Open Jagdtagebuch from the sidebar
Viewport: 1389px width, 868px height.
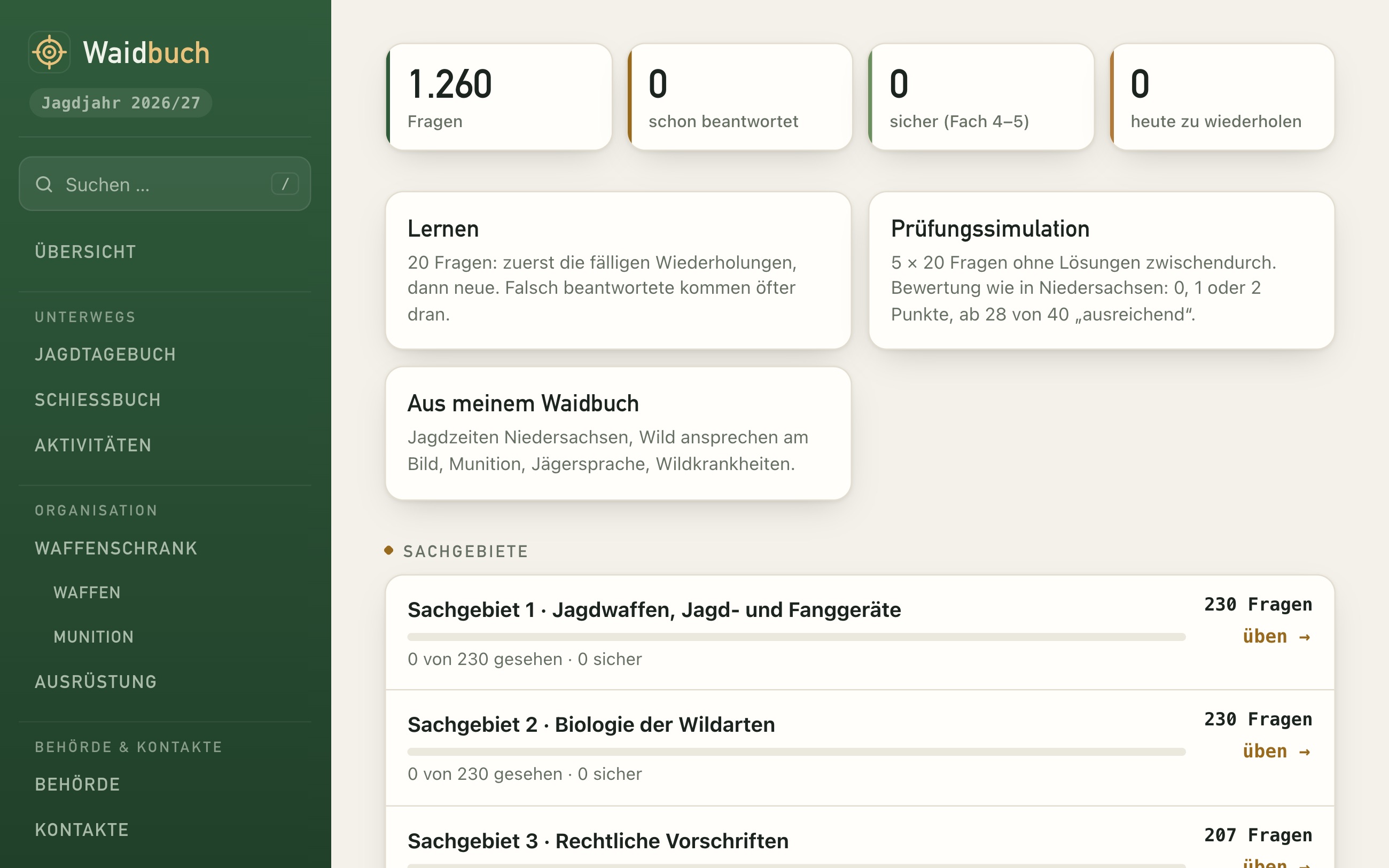coord(105,354)
